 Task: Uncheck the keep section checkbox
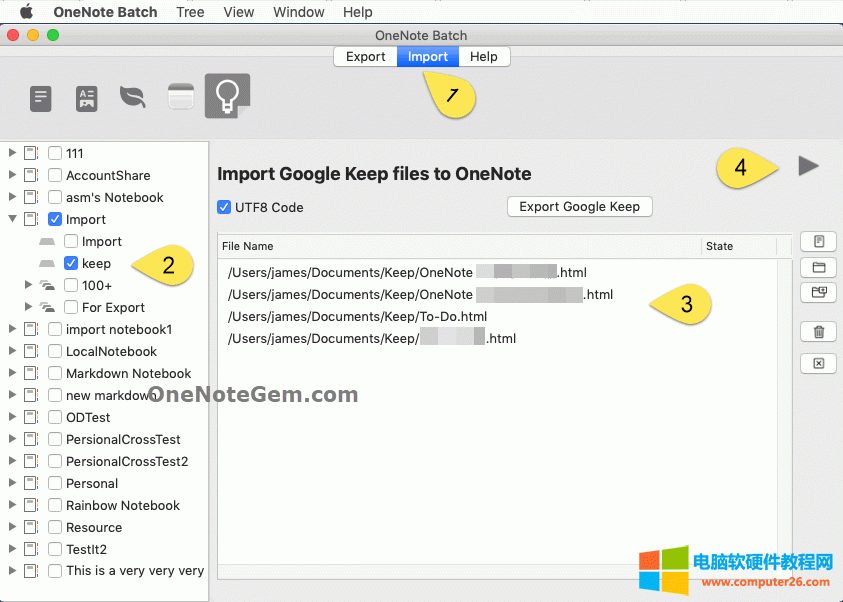pos(69,263)
